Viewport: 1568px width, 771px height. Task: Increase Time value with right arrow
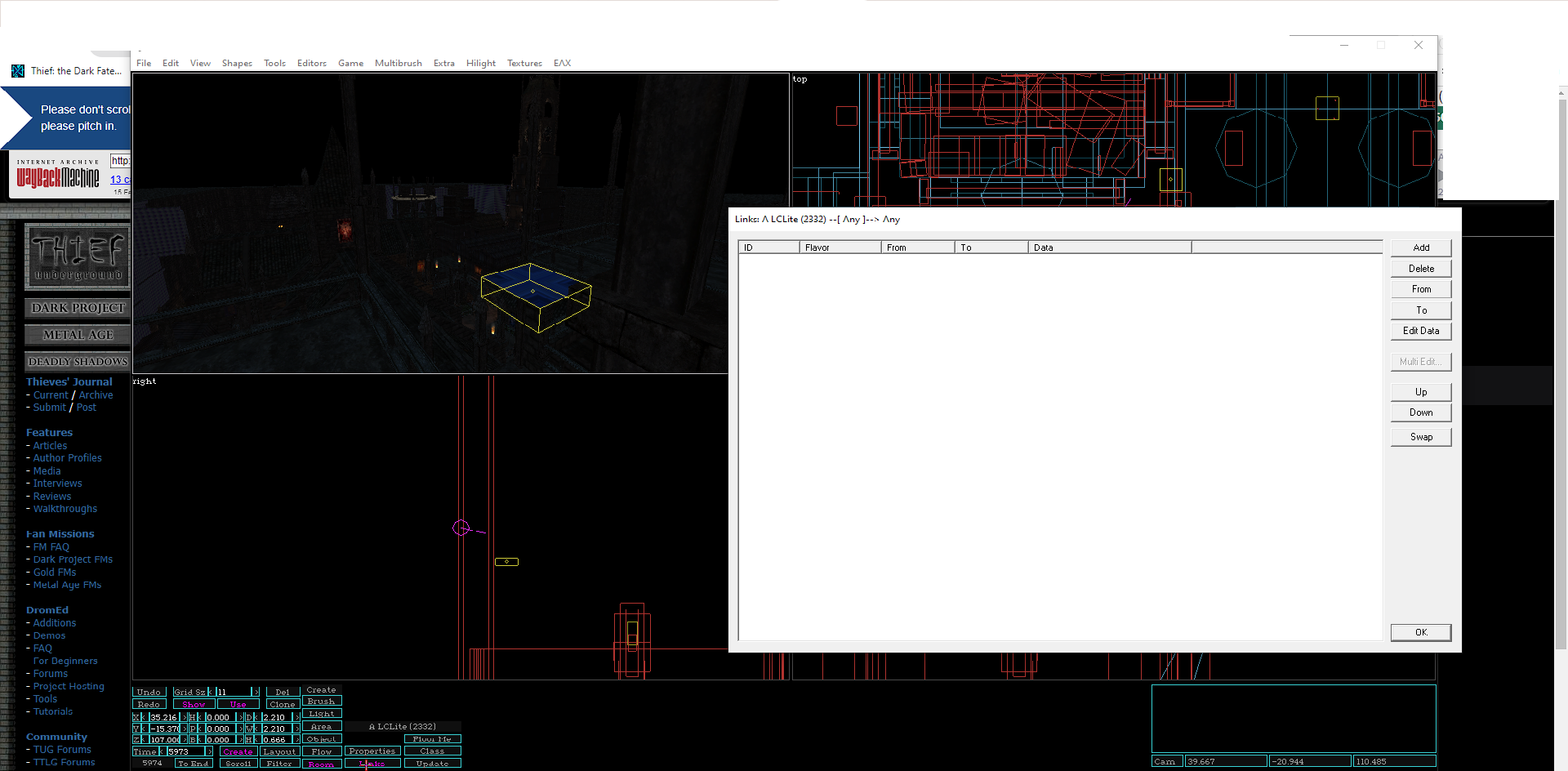click(x=210, y=751)
